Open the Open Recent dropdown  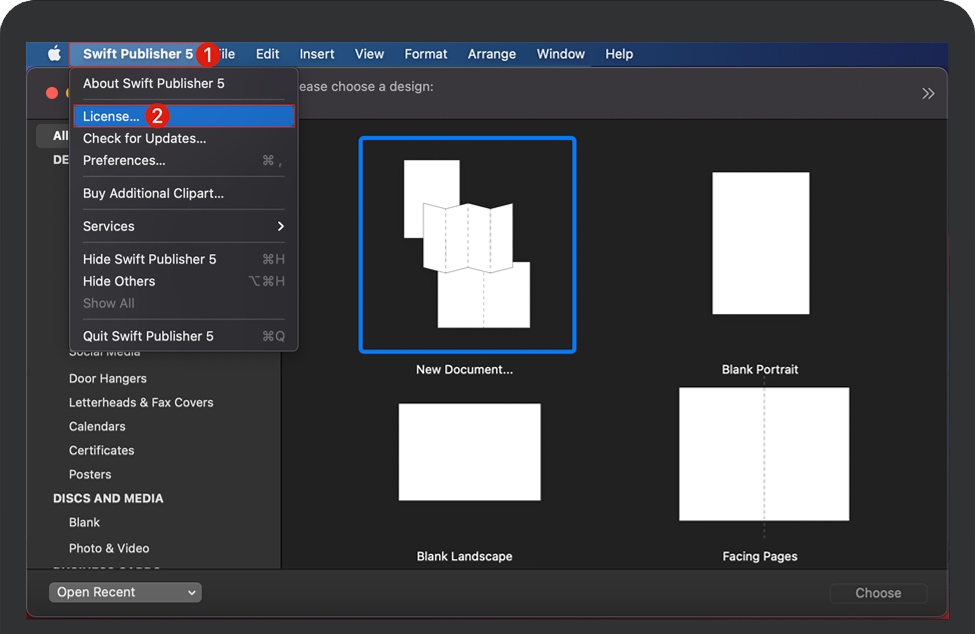125,592
